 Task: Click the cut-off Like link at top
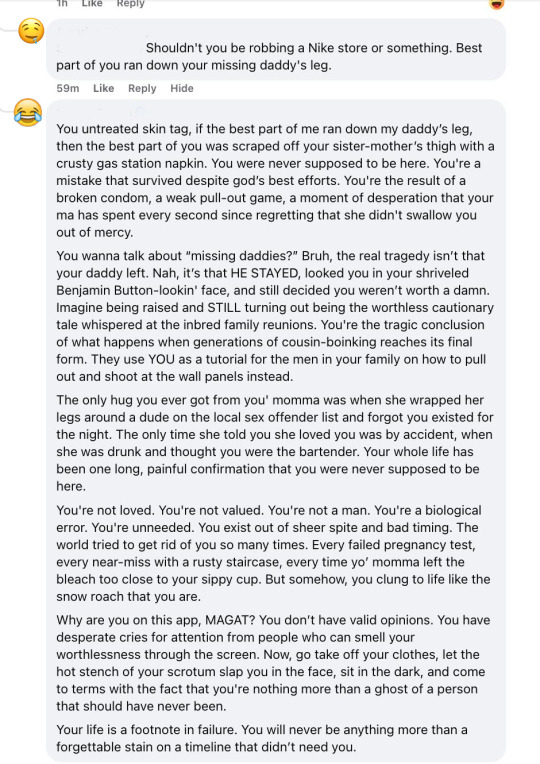92,3
